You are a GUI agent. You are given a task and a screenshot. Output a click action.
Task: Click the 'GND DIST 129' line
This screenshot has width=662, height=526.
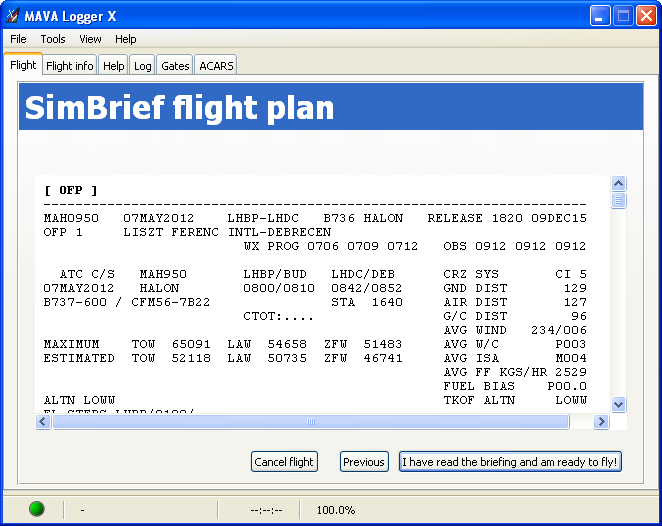tap(515, 288)
